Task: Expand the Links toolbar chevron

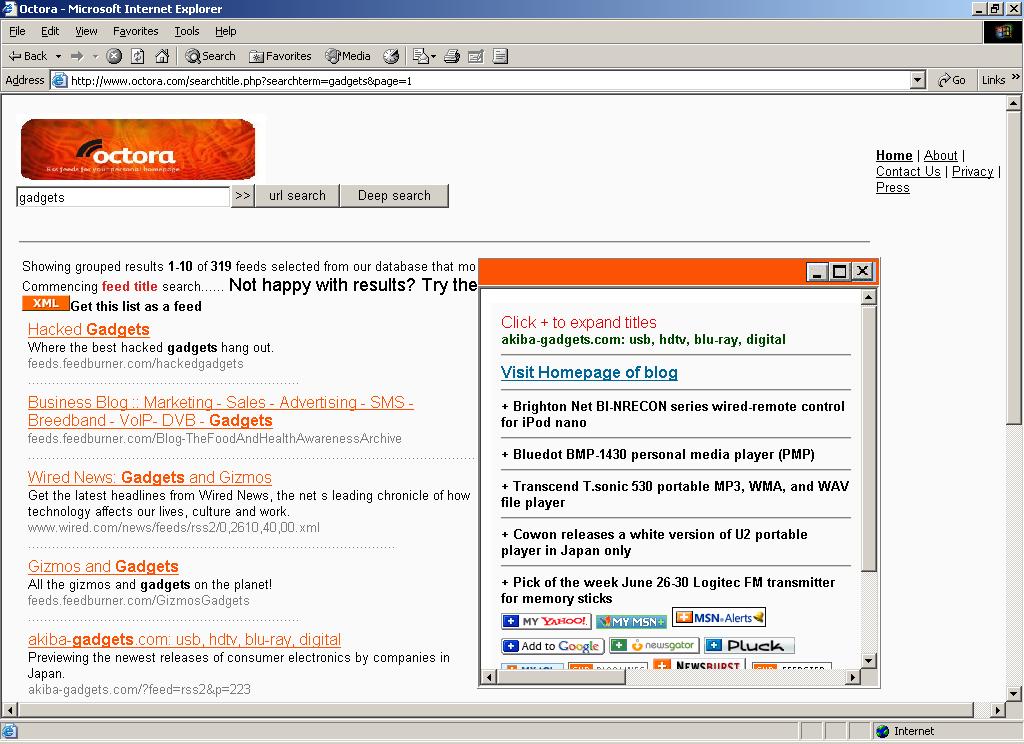Action: pyautogui.click(x=1016, y=77)
